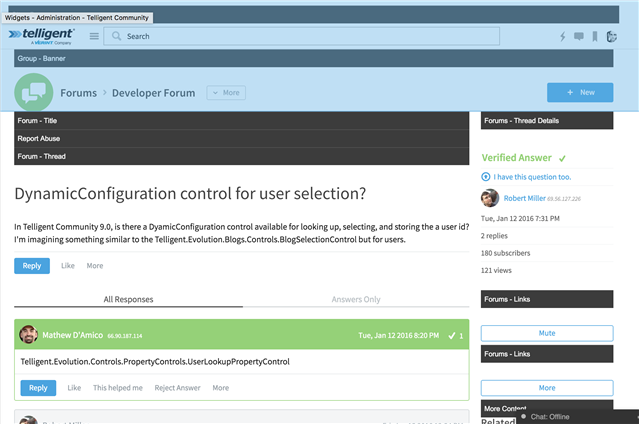This screenshot has height=424, width=639.
Task: Switch to the Answers Only tab
Action: (x=356, y=299)
